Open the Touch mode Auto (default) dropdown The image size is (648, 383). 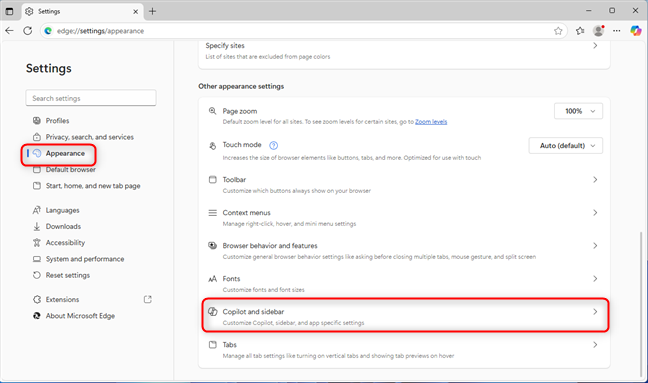pos(565,145)
